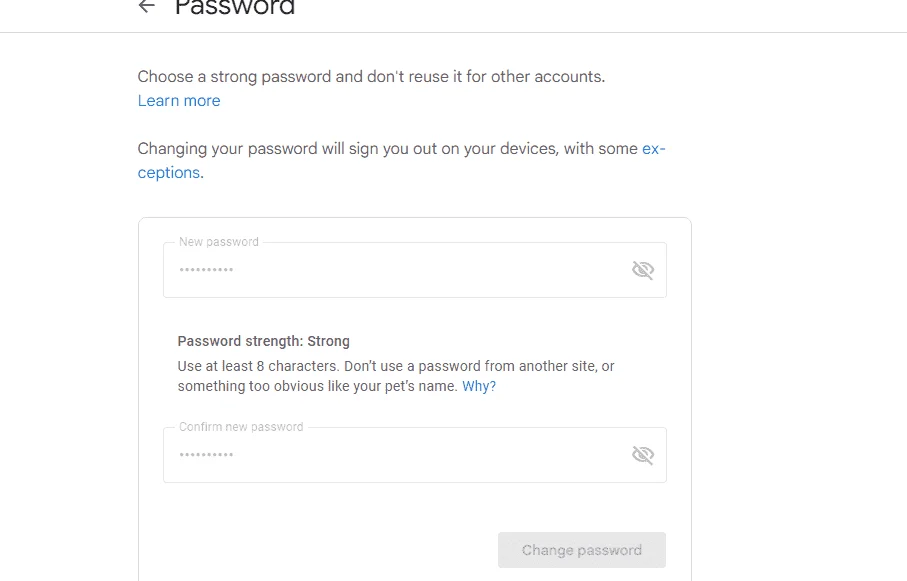Follow the "ex-" link after "with some"
The image size is (907, 581).
654,149
